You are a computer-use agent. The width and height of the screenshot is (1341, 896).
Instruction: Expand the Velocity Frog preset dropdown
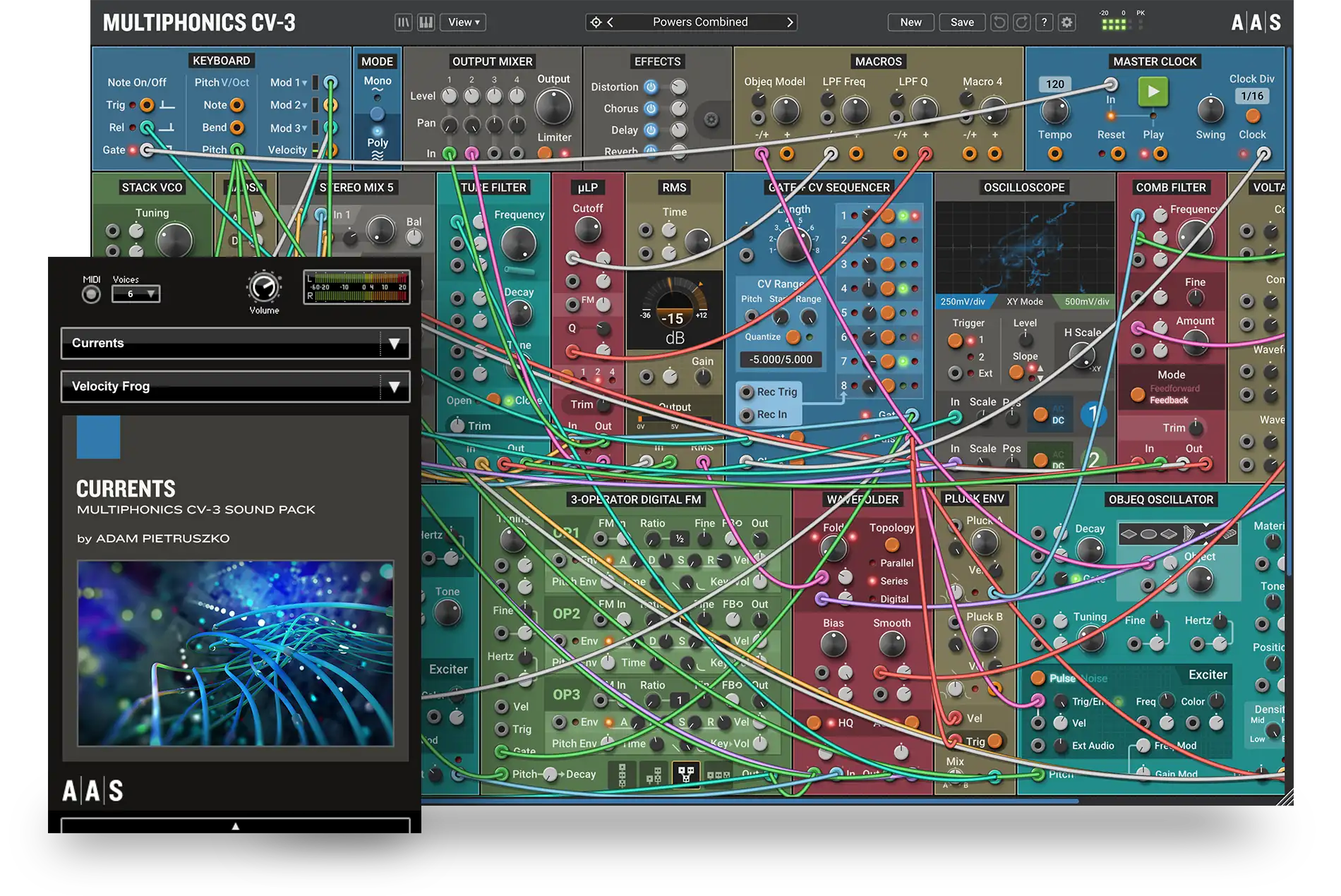[394, 387]
